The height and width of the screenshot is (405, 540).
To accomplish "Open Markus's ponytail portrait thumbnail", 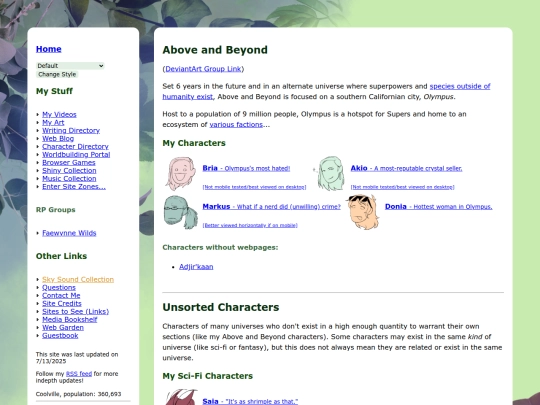I will click(181, 212).
